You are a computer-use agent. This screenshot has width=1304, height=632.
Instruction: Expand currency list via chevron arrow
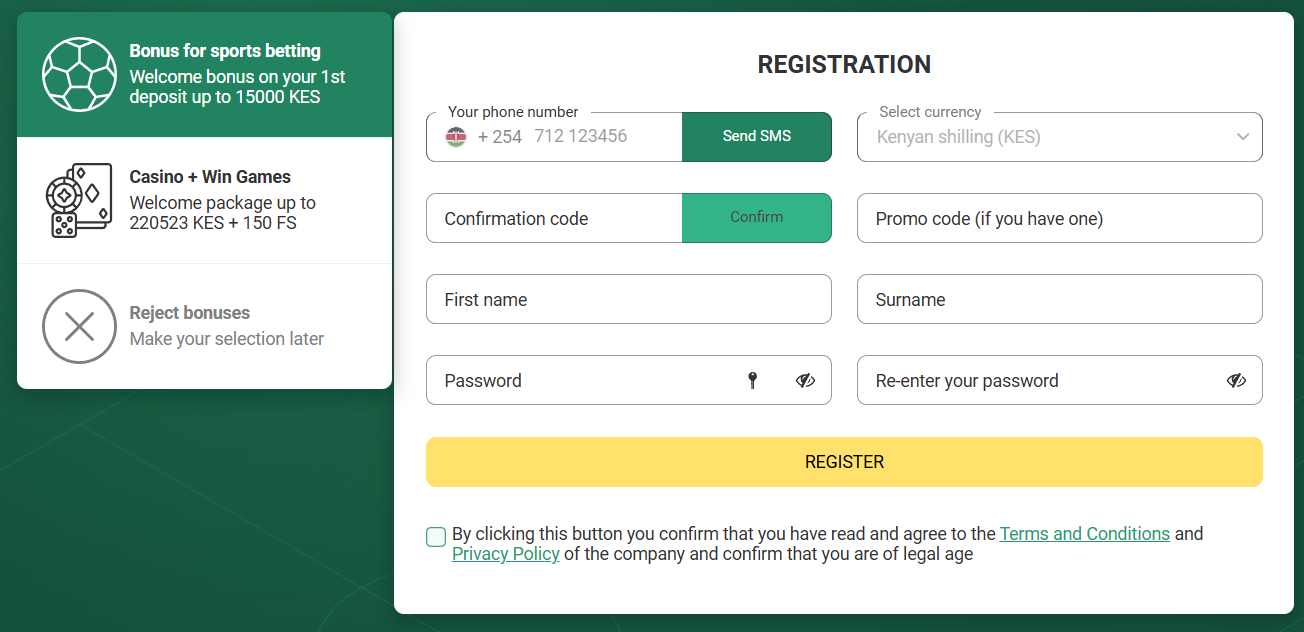[x=1243, y=137]
